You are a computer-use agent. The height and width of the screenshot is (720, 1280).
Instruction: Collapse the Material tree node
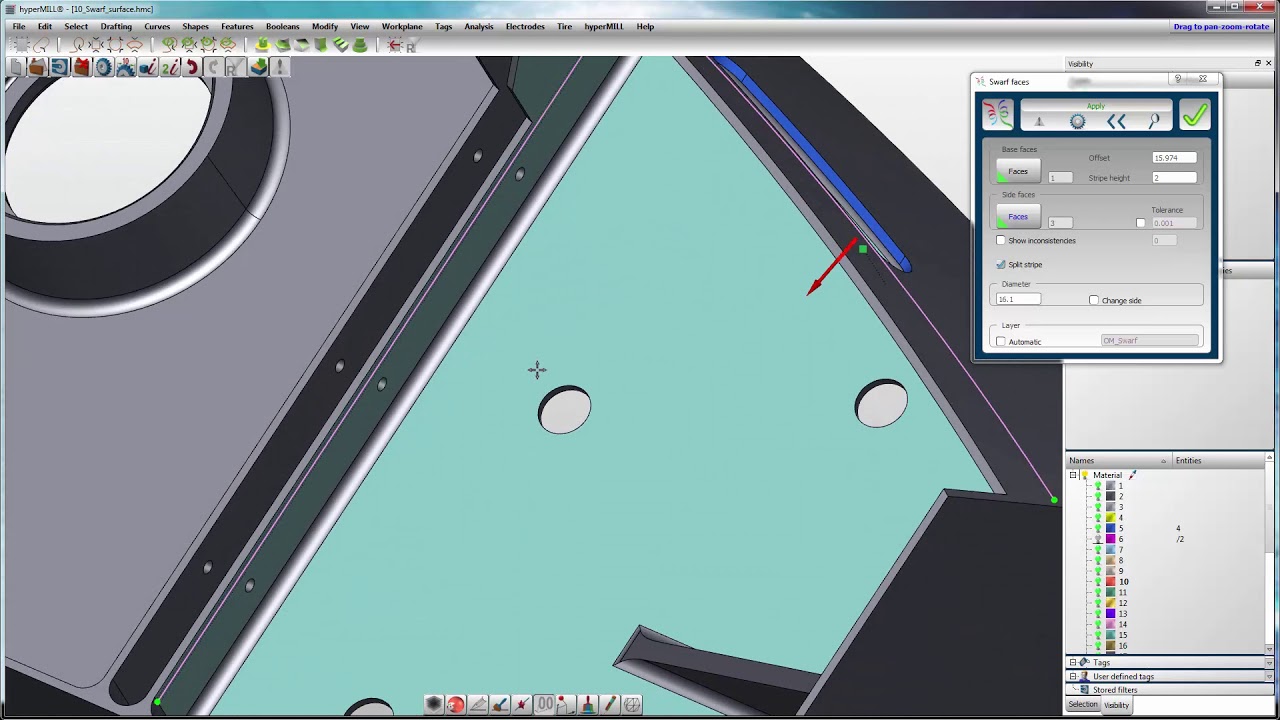1073,475
